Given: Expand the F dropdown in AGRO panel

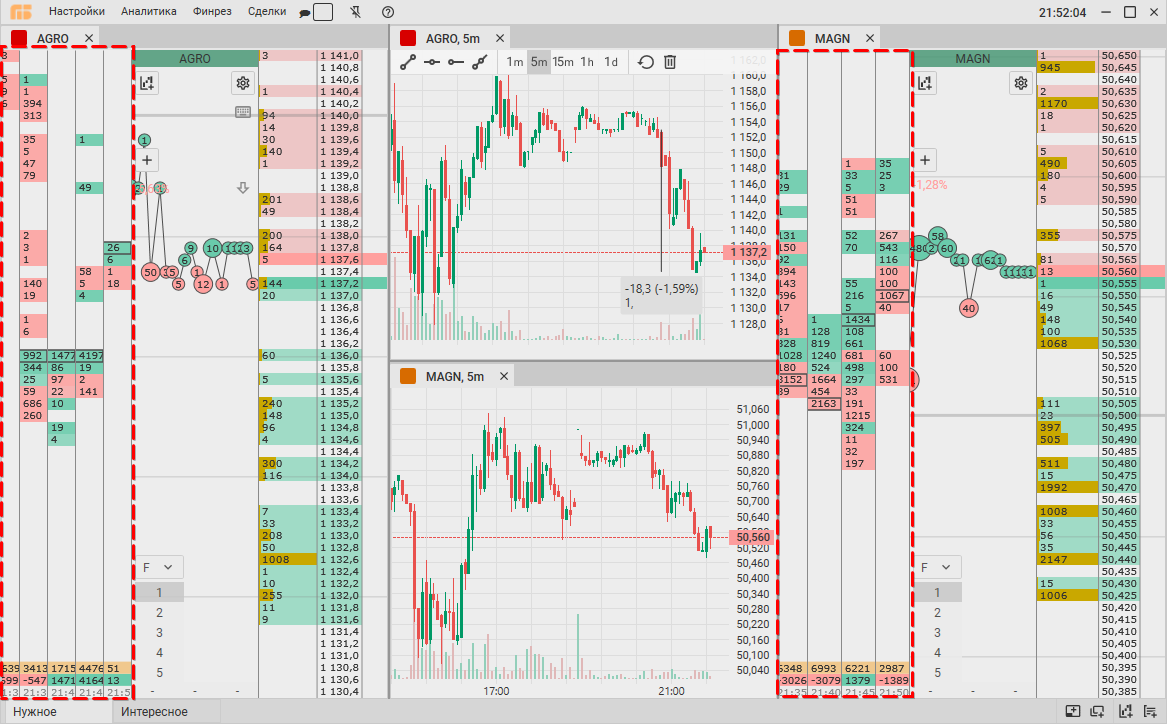Looking at the screenshot, I should click(158, 567).
